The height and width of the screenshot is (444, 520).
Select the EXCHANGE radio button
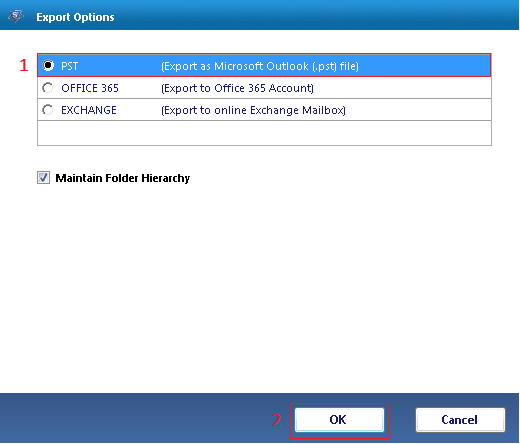coord(48,110)
